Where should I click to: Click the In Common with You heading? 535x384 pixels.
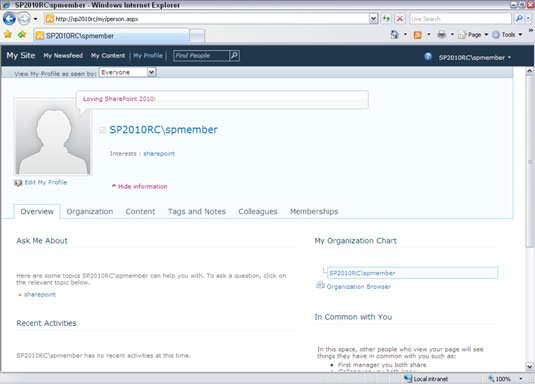(353, 317)
